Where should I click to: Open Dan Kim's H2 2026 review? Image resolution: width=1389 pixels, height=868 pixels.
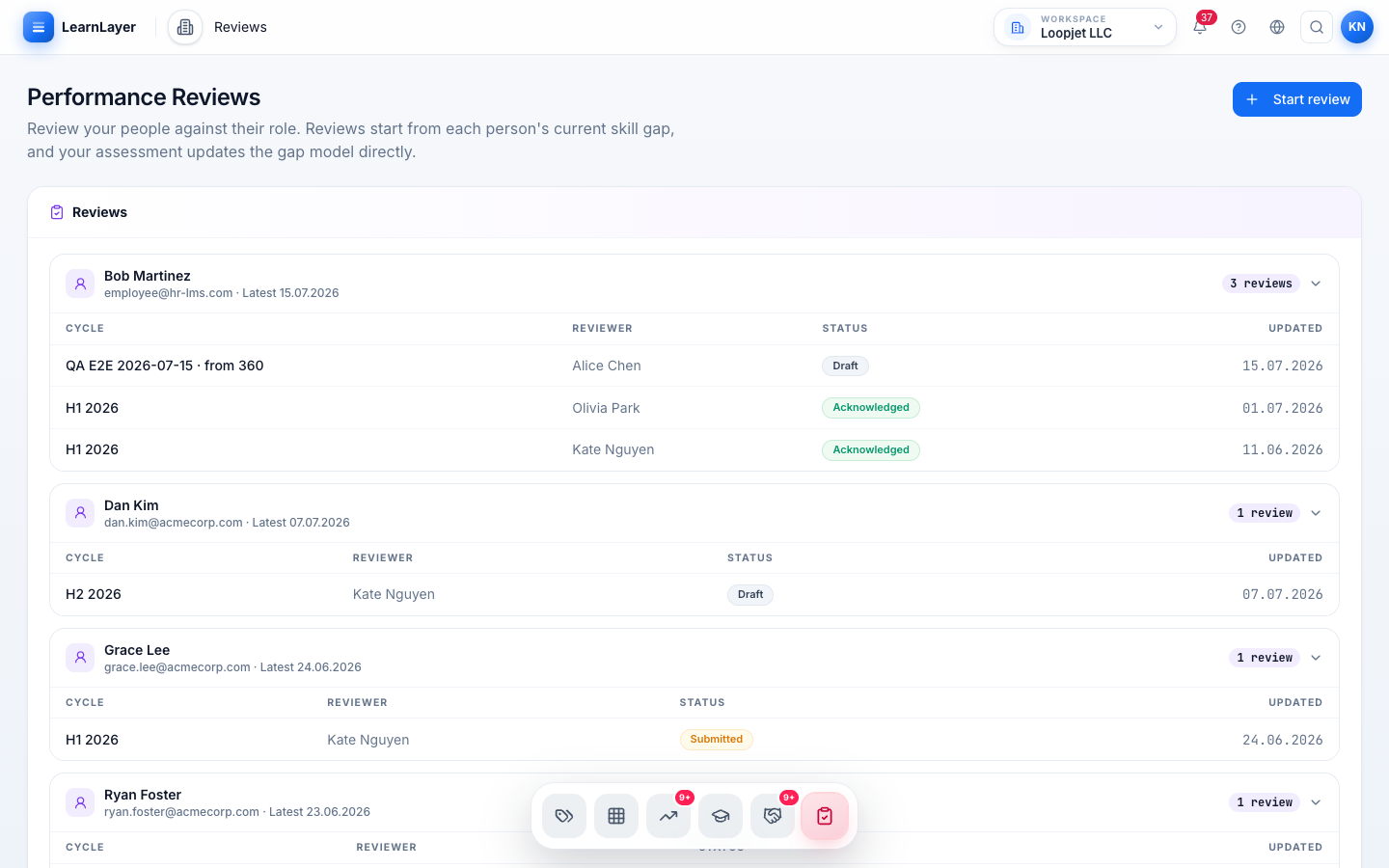[694, 594]
